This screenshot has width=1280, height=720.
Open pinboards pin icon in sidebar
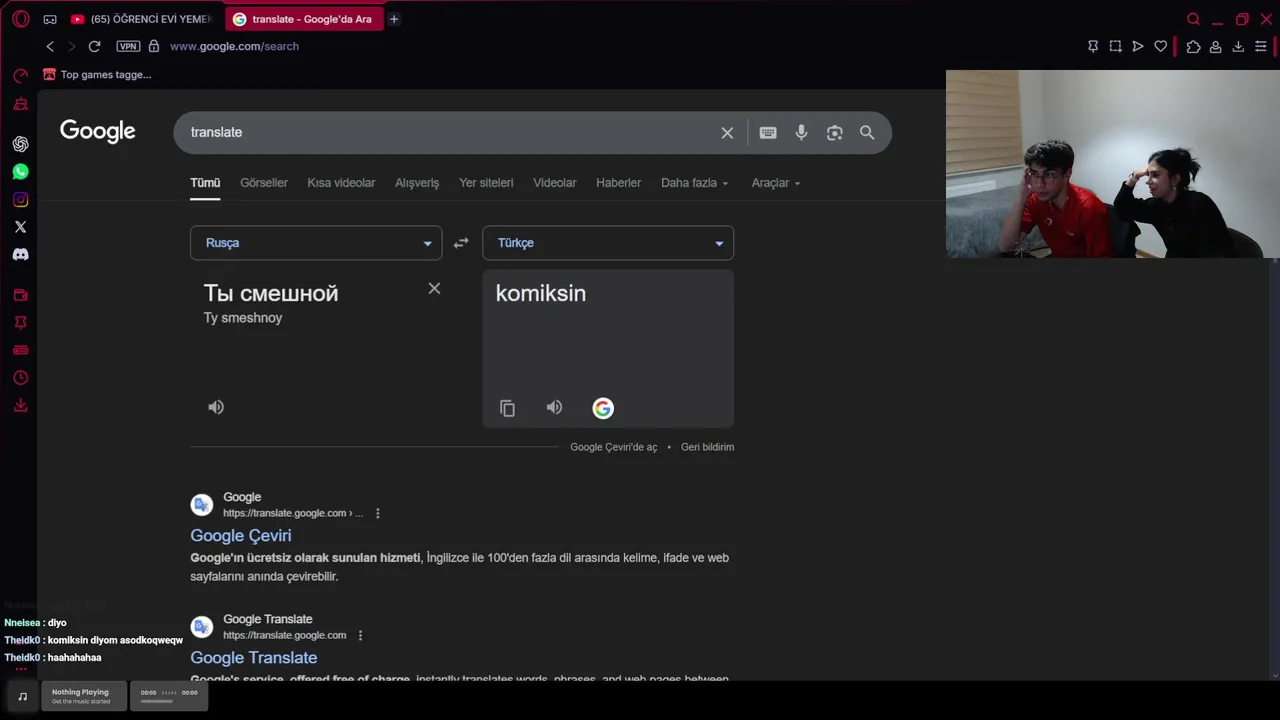(20, 323)
